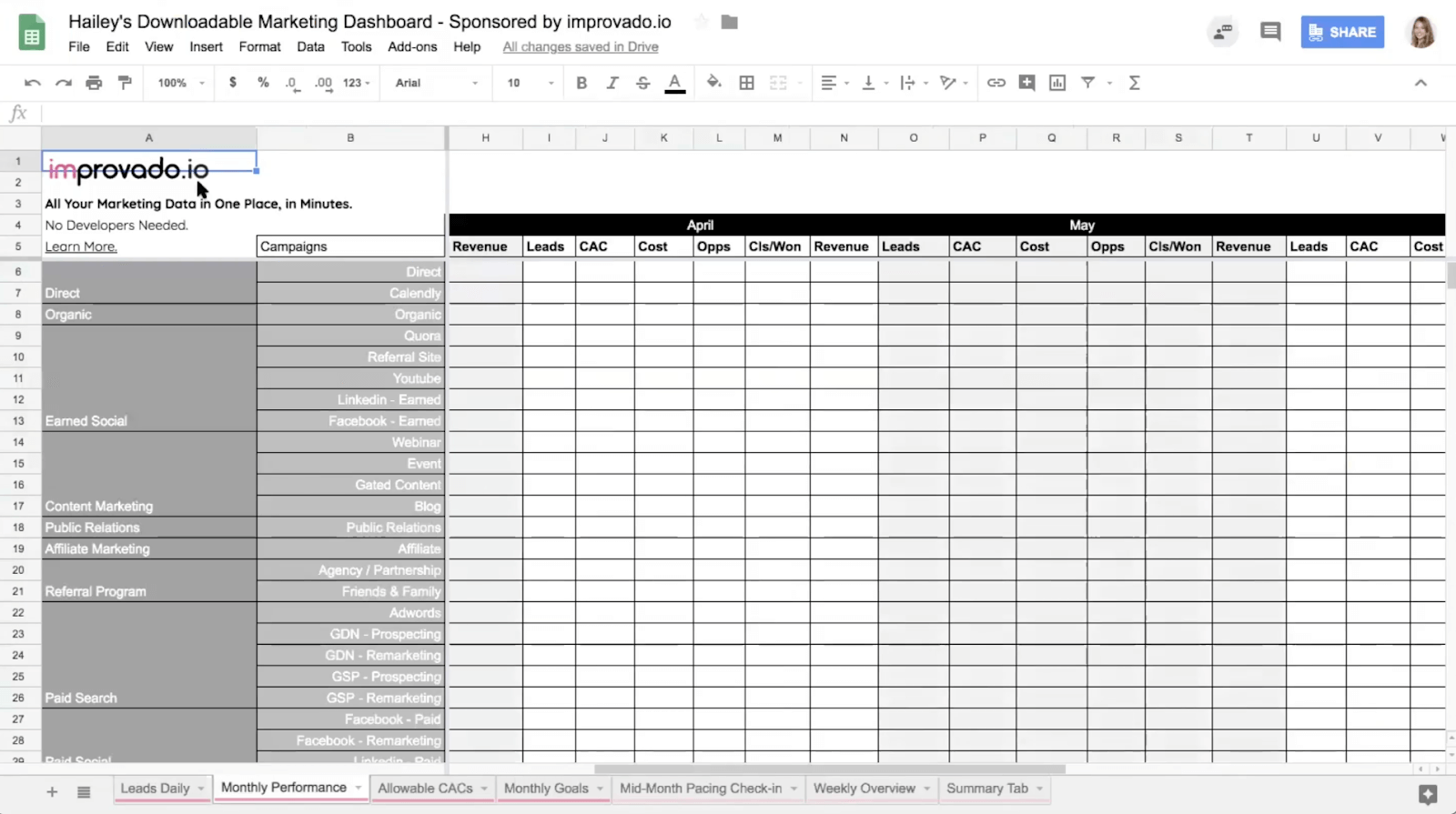Click the Move to folder icon

(729, 22)
